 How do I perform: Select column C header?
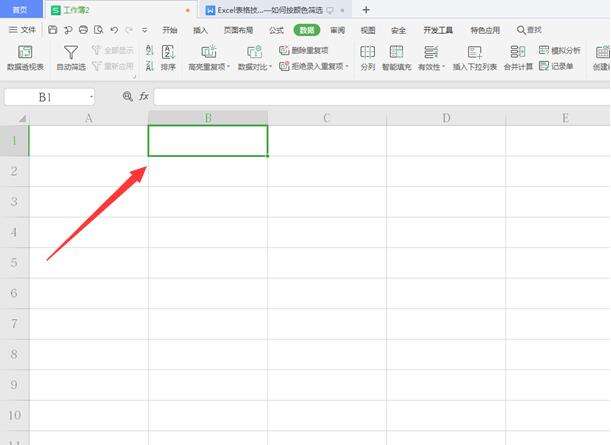click(x=327, y=118)
